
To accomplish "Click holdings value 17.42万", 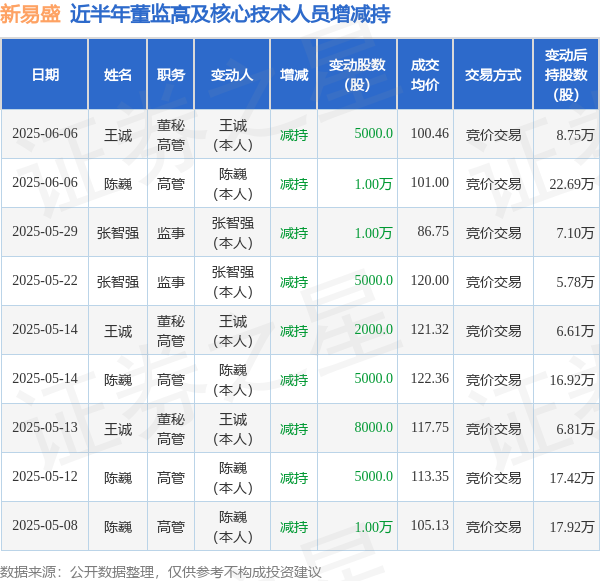I will pos(572,478).
